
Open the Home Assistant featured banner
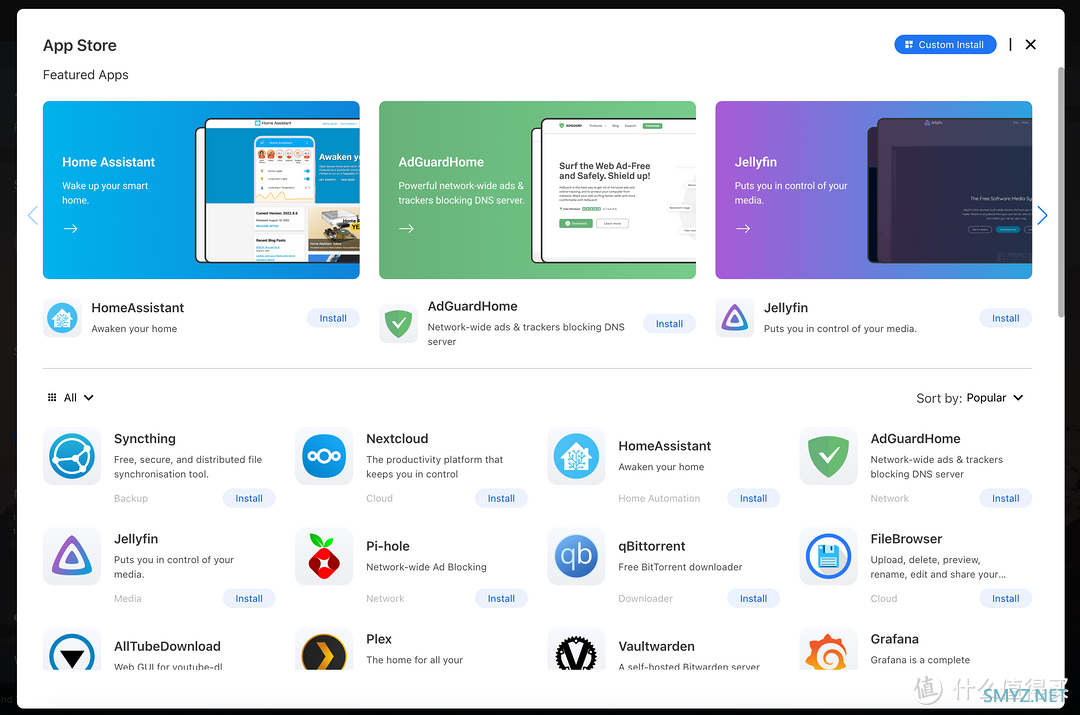coord(201,190)
